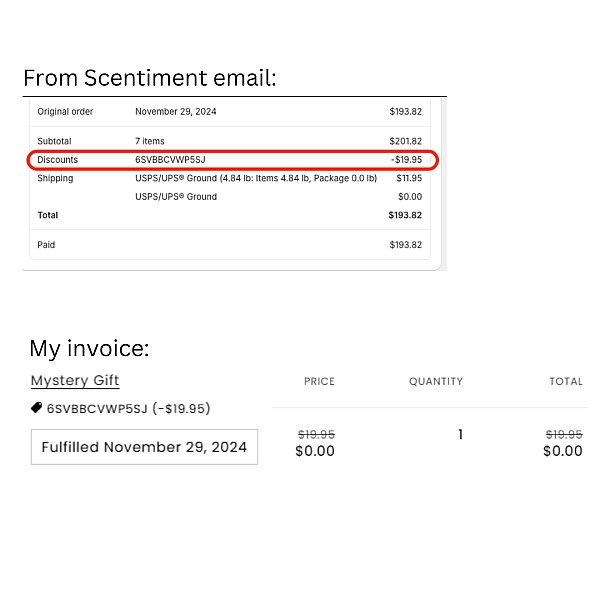
Task: Click the My invoice heading
Action: point(89,349)
